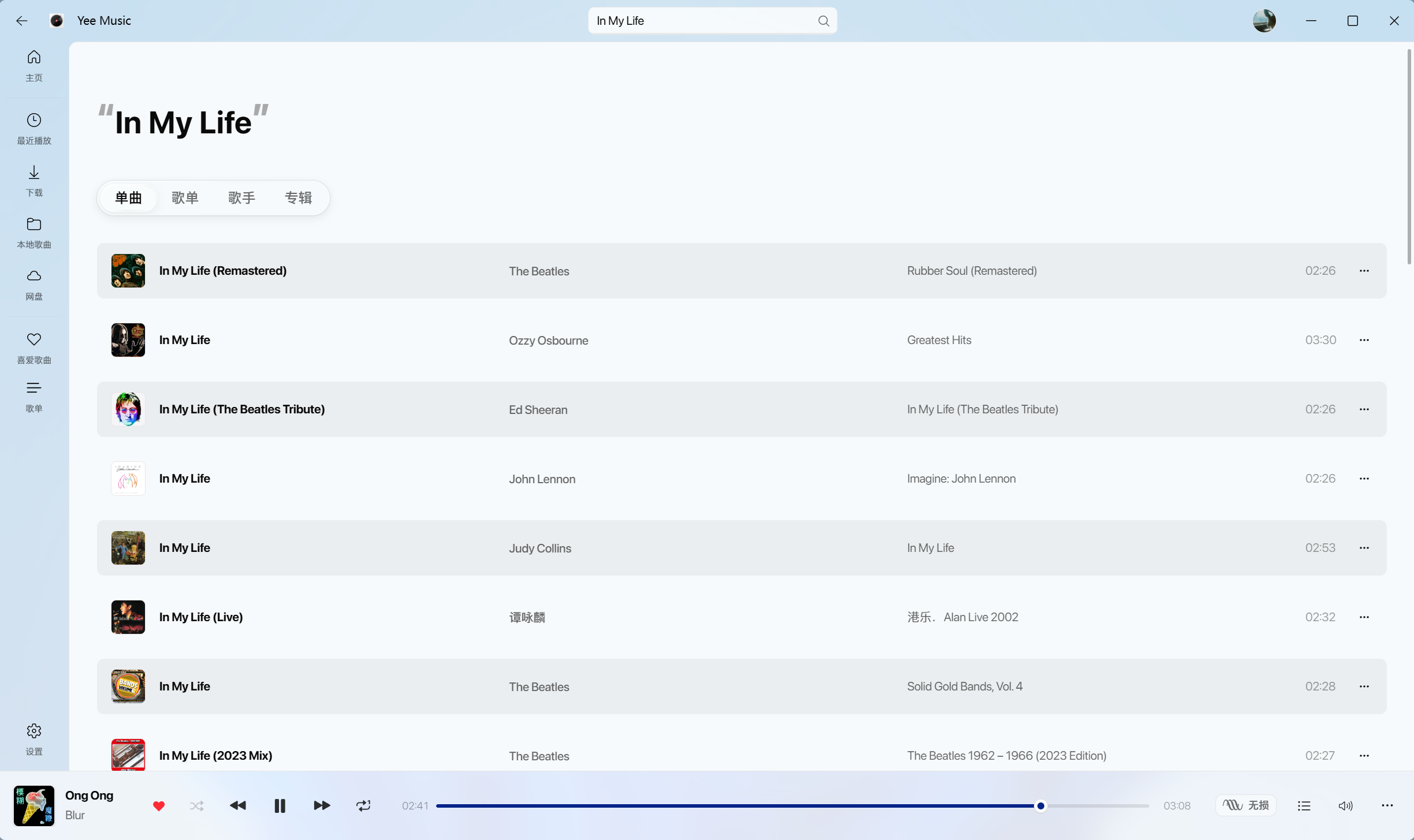1414x840 pixels.
Task: Seek using the playback progress bar
Action: pyautogui.click(x=792, y=805)
